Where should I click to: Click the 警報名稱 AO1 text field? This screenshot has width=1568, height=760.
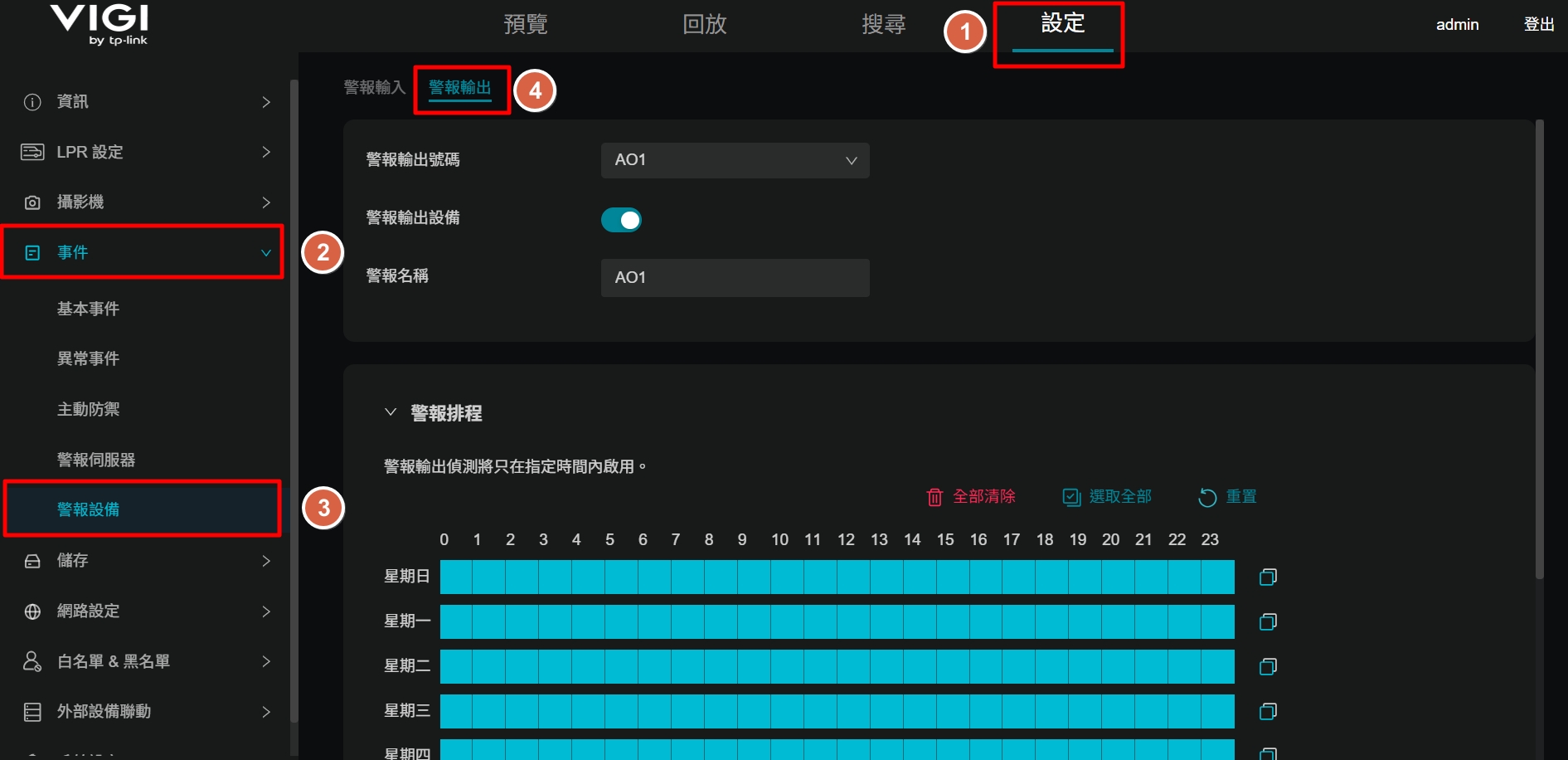point(735,277)
